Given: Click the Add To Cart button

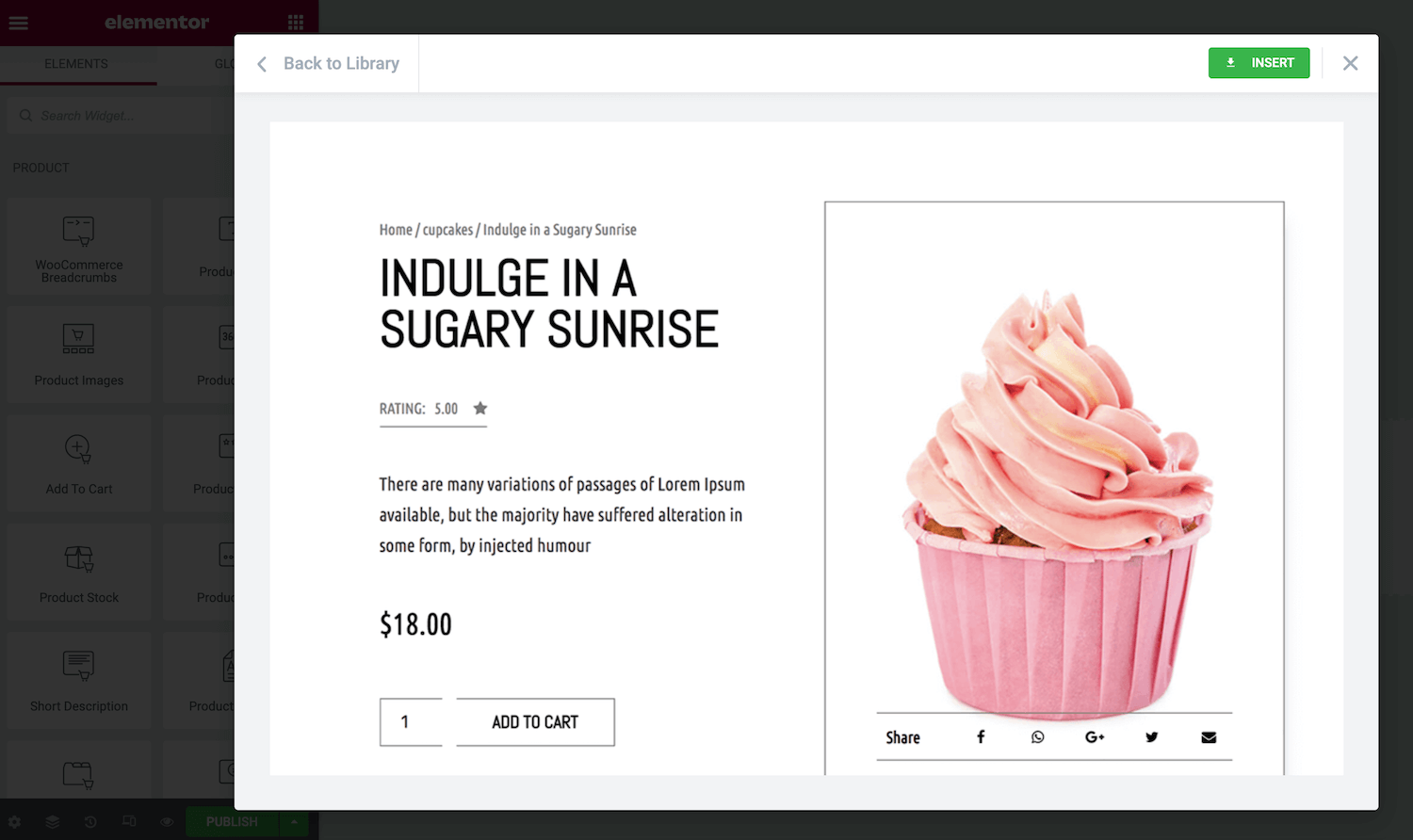Looking at the screenshot, I should (535, 722).
